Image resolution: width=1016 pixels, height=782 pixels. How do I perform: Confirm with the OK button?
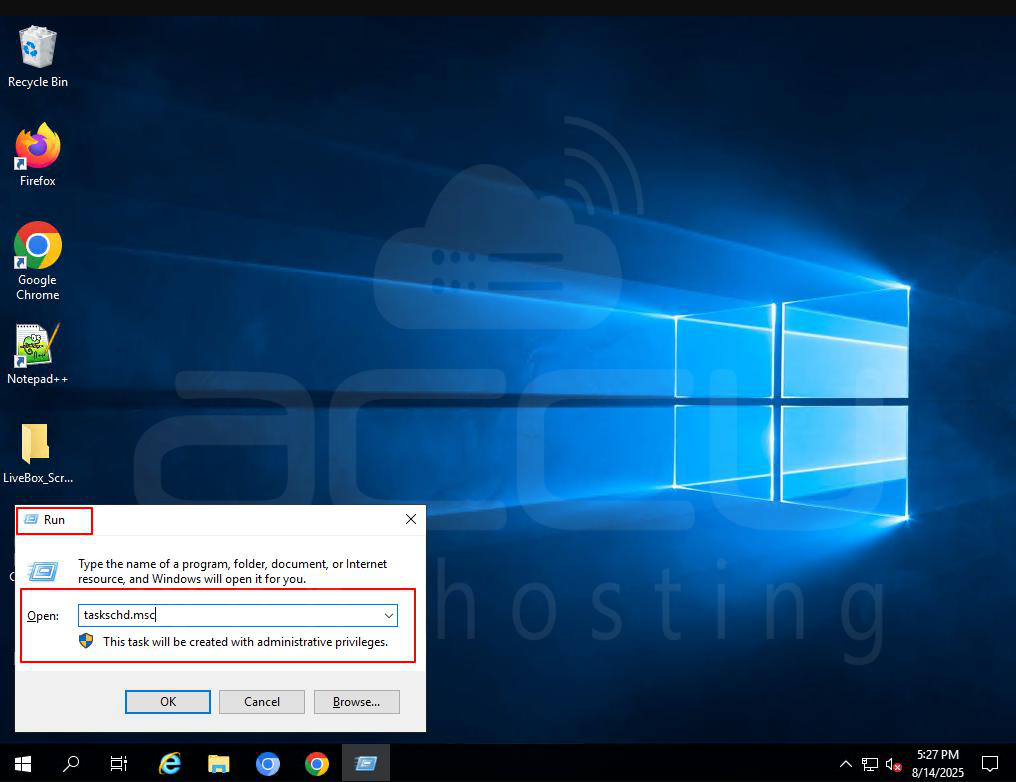coord(167,701)
